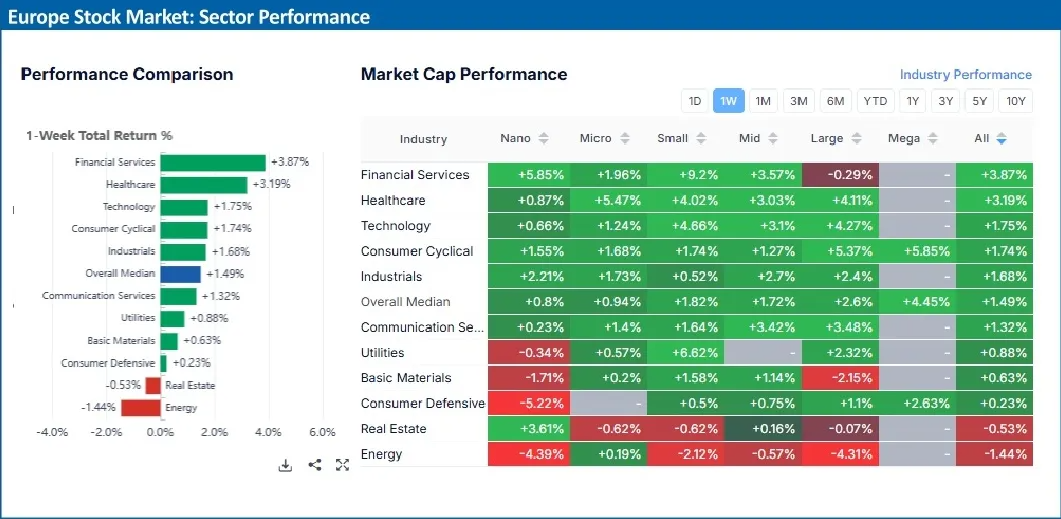Sort by Small column arrows
Image resolution: width=1061 pixels, height=519 pixels.
point(704,139)
